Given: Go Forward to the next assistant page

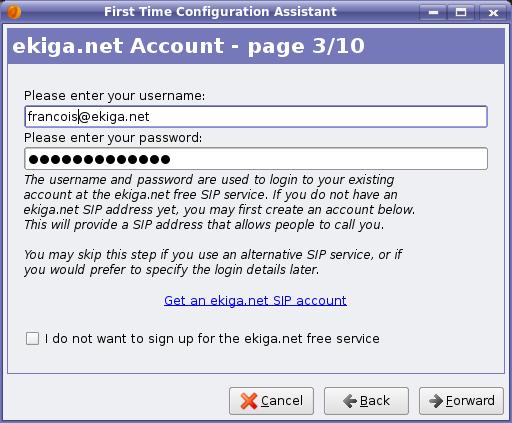Looking at the screenshot, I should [461, 401].
